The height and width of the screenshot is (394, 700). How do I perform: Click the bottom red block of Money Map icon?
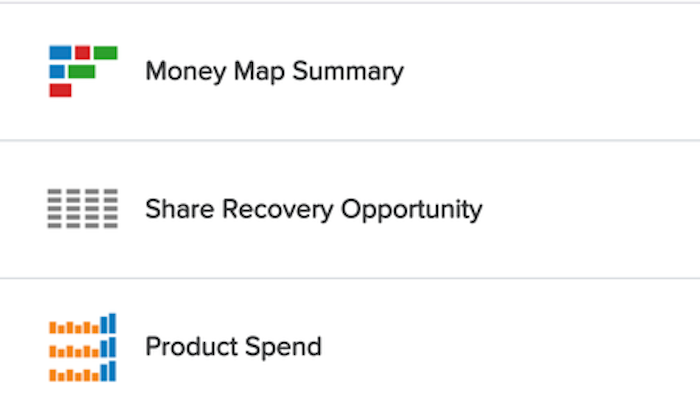pyautogui.click(x=60, y=90)
